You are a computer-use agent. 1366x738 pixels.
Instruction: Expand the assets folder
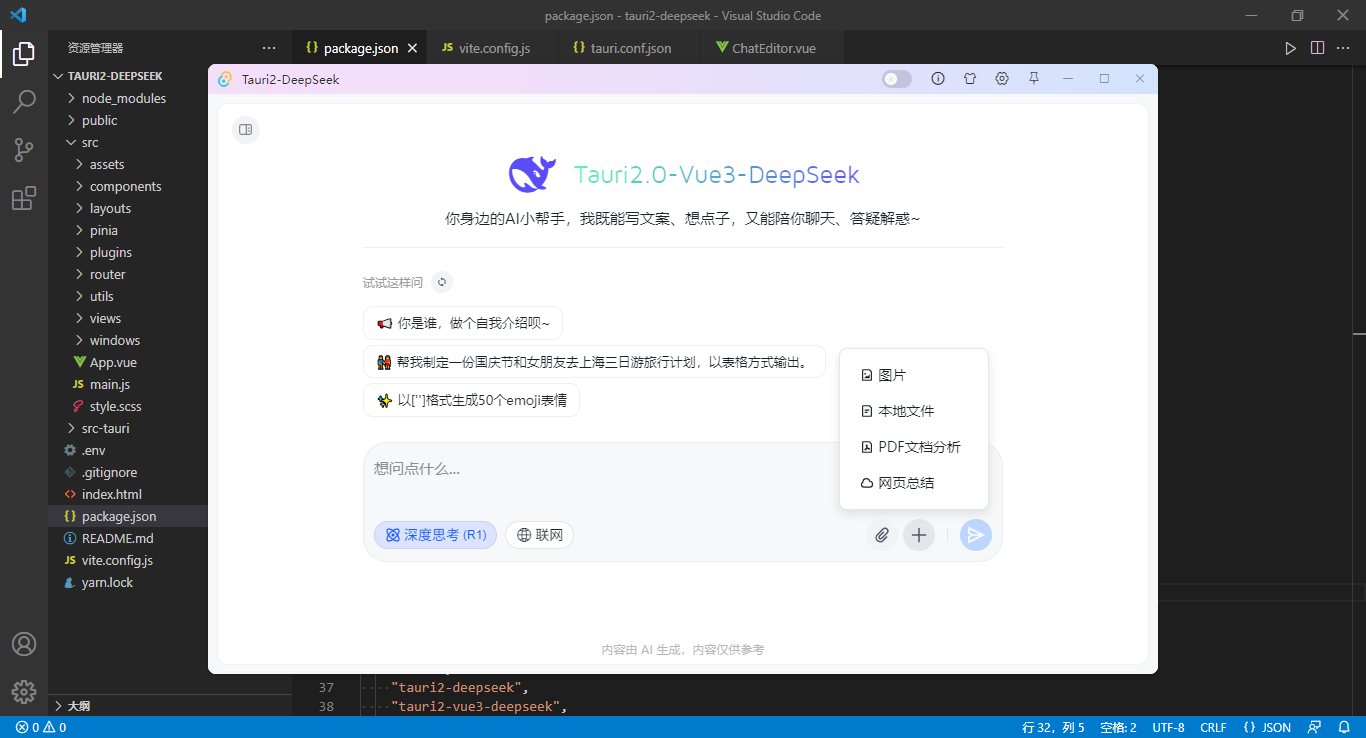pyautogui.click(x=128, y=164)
